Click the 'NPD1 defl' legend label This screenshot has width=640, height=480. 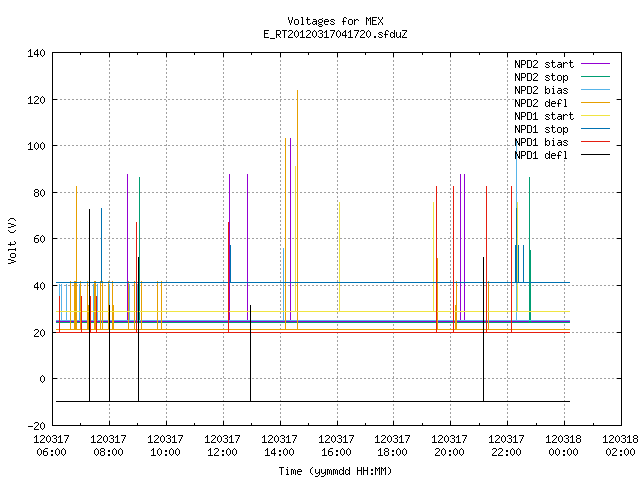pyautogui.click(x=541, y=156)
